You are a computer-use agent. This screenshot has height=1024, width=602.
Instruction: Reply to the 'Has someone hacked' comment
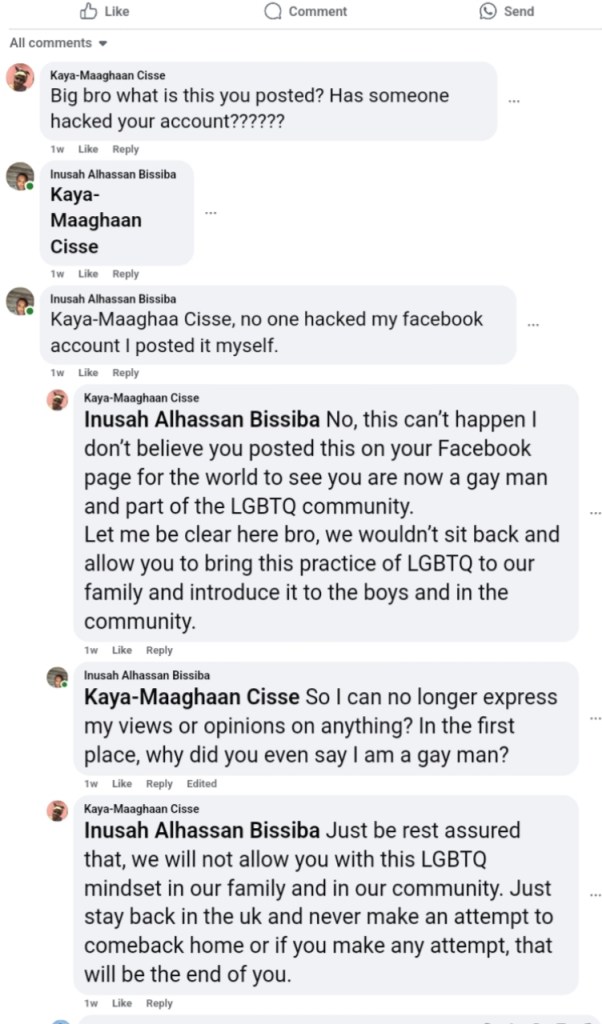pos(126,149)
